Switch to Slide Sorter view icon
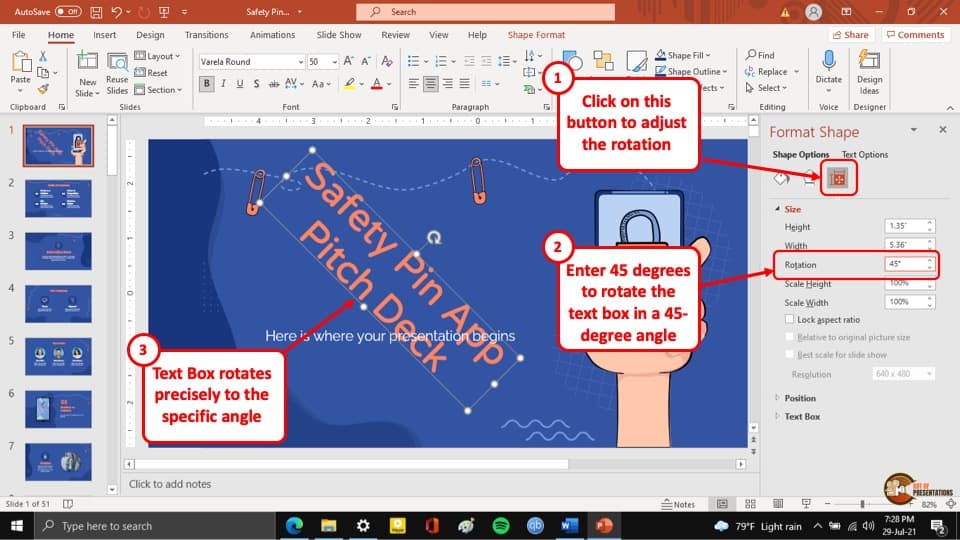Image resolution: width=960 pixels, height=540 pixels. pyautogui.click(x=750, y=504)
